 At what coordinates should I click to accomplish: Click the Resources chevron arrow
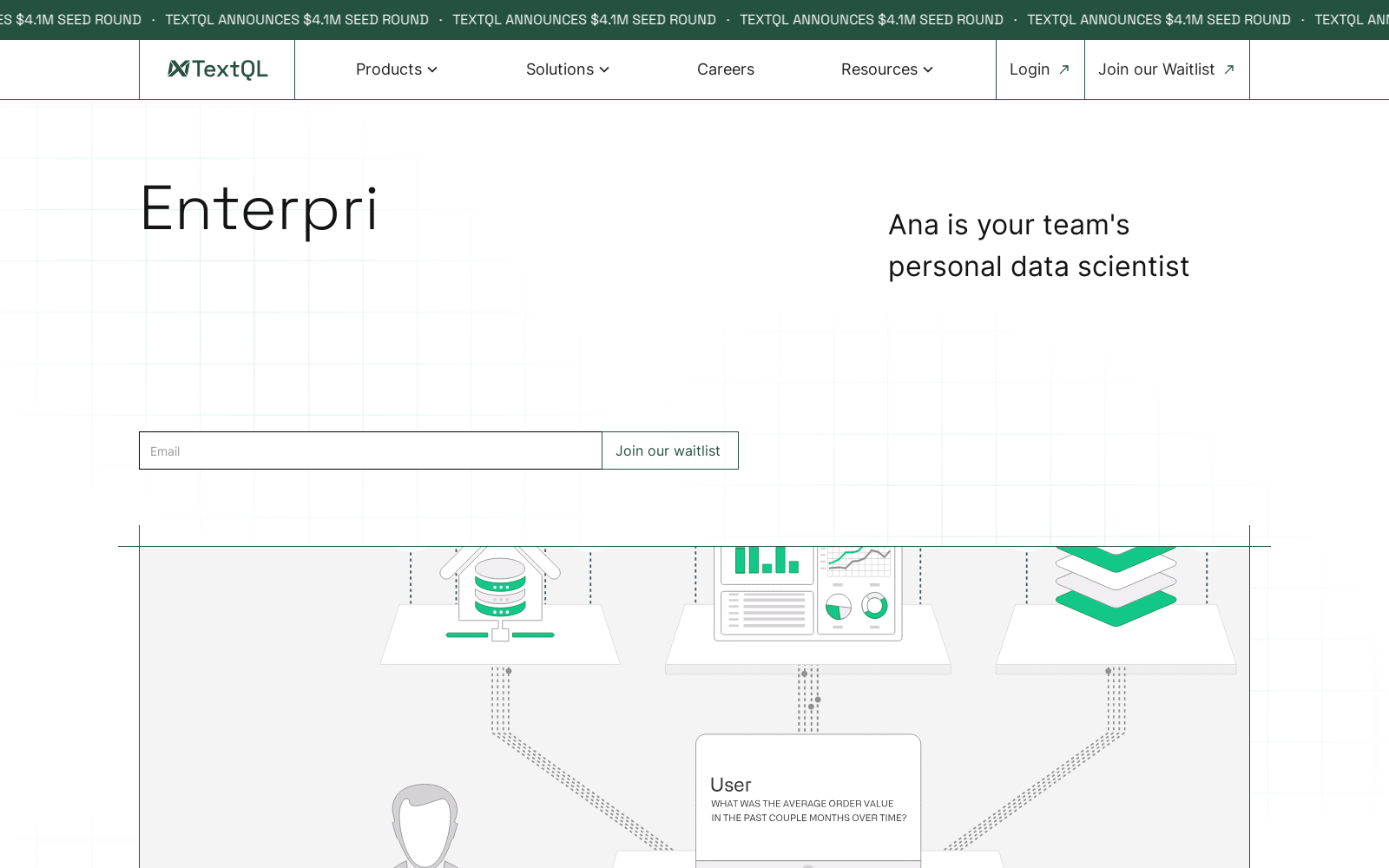[928, 69]
